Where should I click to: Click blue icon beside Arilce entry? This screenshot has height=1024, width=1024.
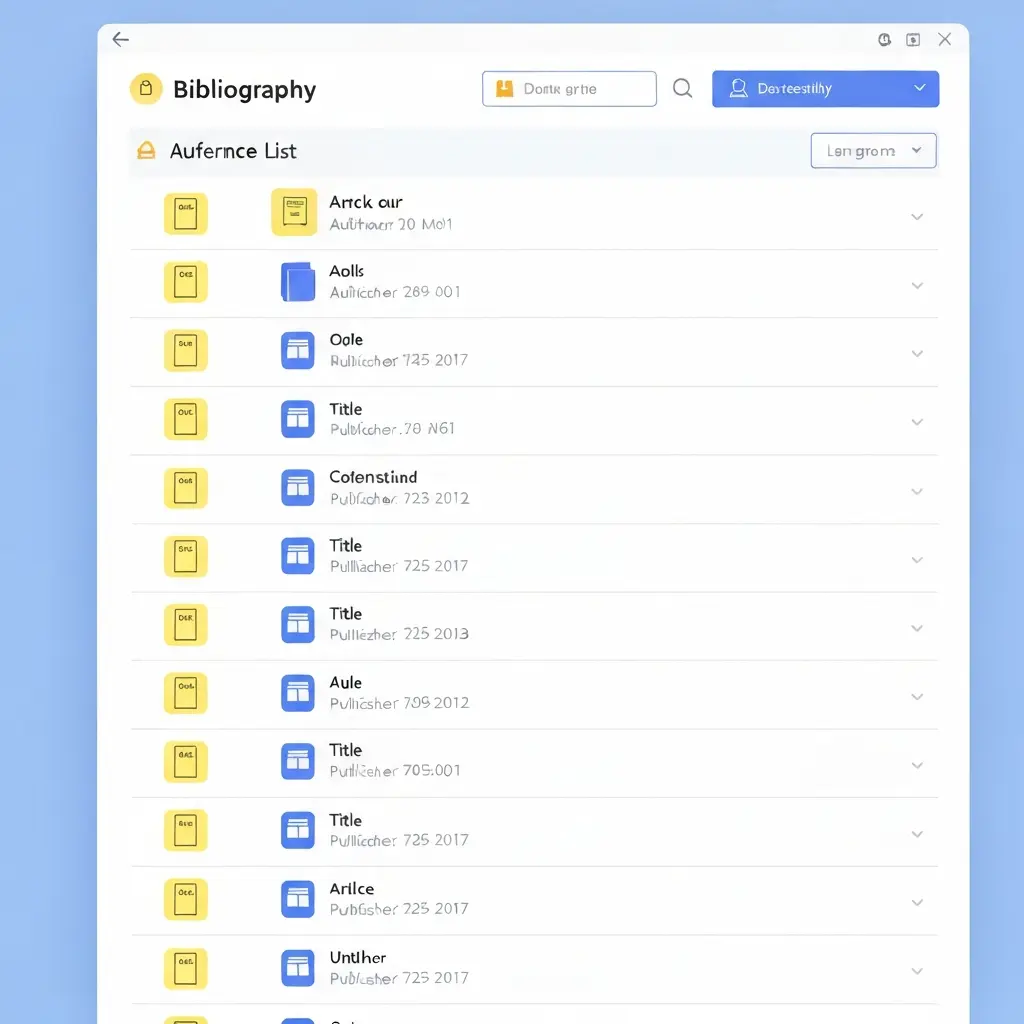pyautogui.click(x=297, y=899)
